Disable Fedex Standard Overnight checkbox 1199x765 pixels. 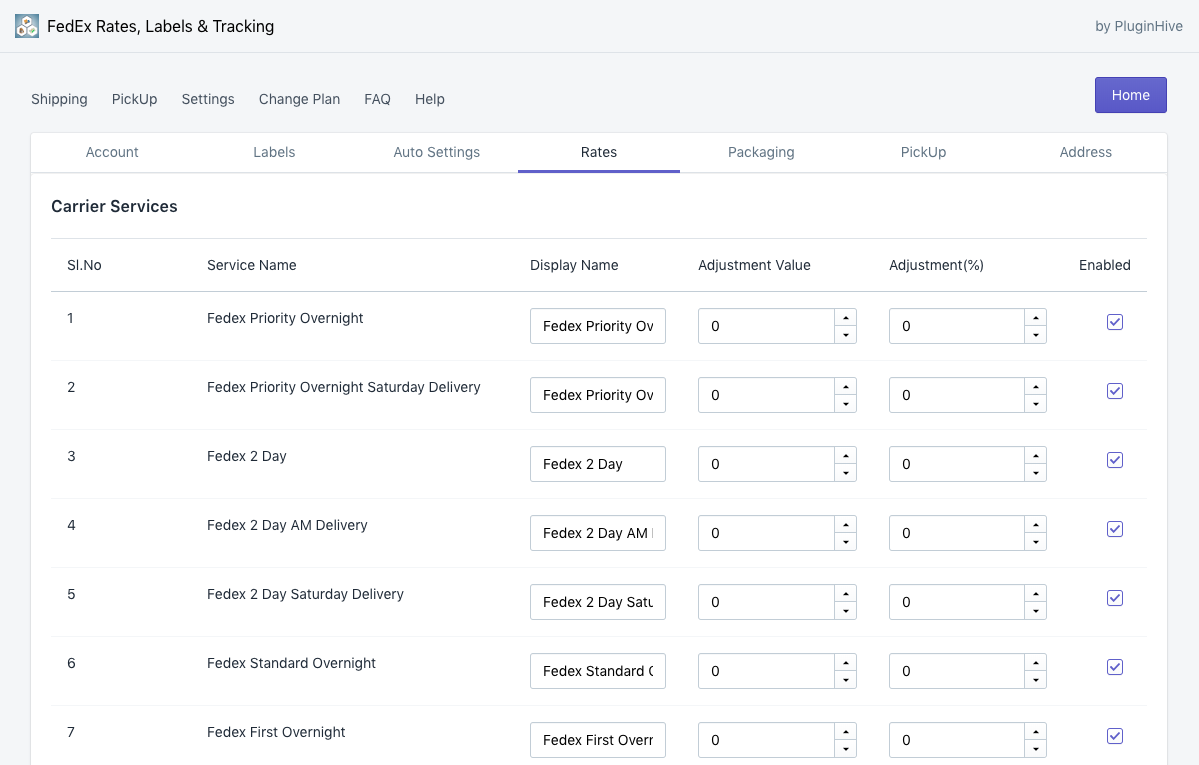[x=1115, y=667]
